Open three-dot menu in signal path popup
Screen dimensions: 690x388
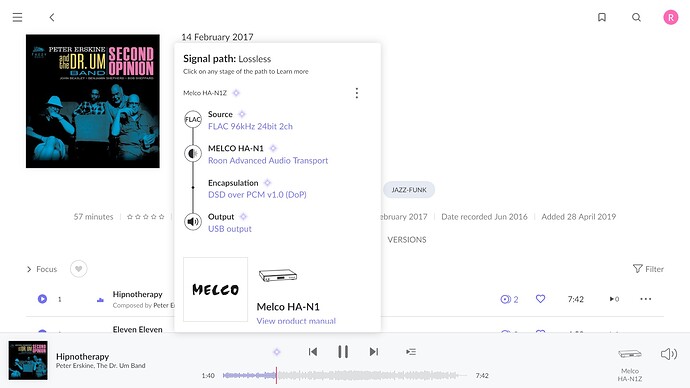pyautogui.click(x=356, y=93)
